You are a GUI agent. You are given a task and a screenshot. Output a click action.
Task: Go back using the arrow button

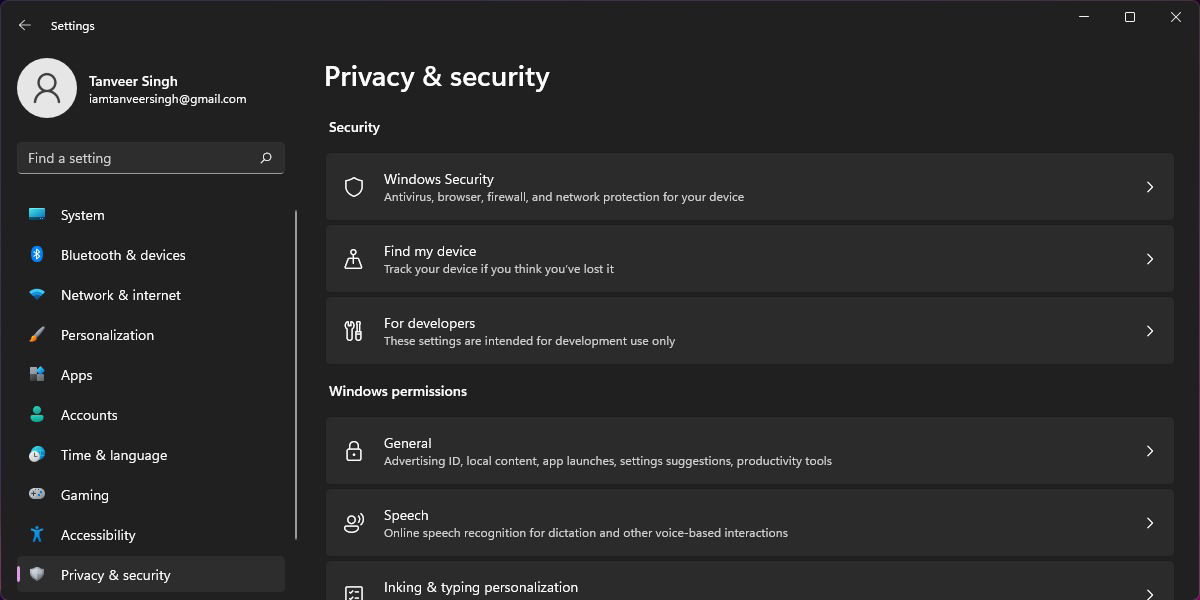(x=25, y=25)
